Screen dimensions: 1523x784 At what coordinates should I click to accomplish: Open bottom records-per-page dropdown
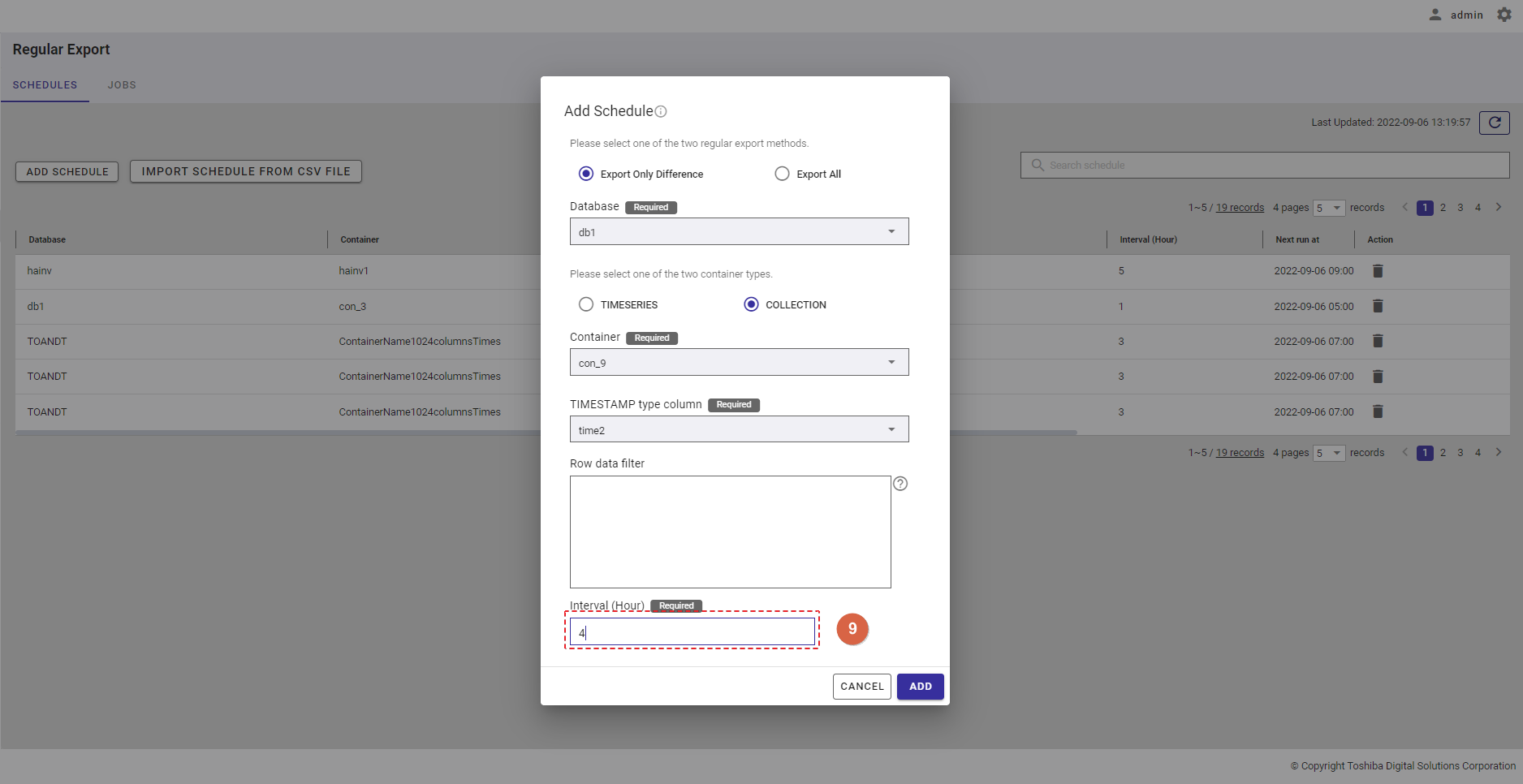click(1329, 453)
